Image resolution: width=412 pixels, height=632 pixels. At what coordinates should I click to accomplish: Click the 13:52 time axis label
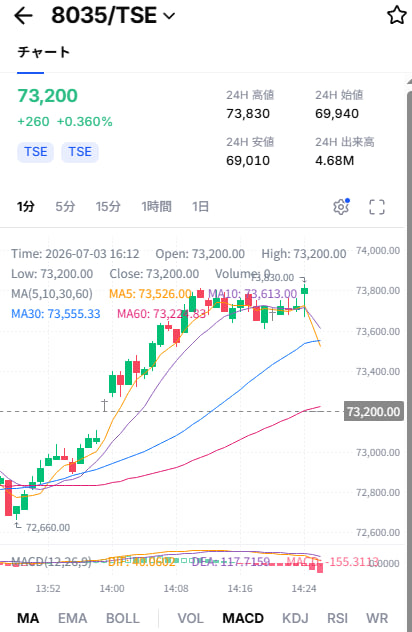pyautogui.click(x=48, y=588)
